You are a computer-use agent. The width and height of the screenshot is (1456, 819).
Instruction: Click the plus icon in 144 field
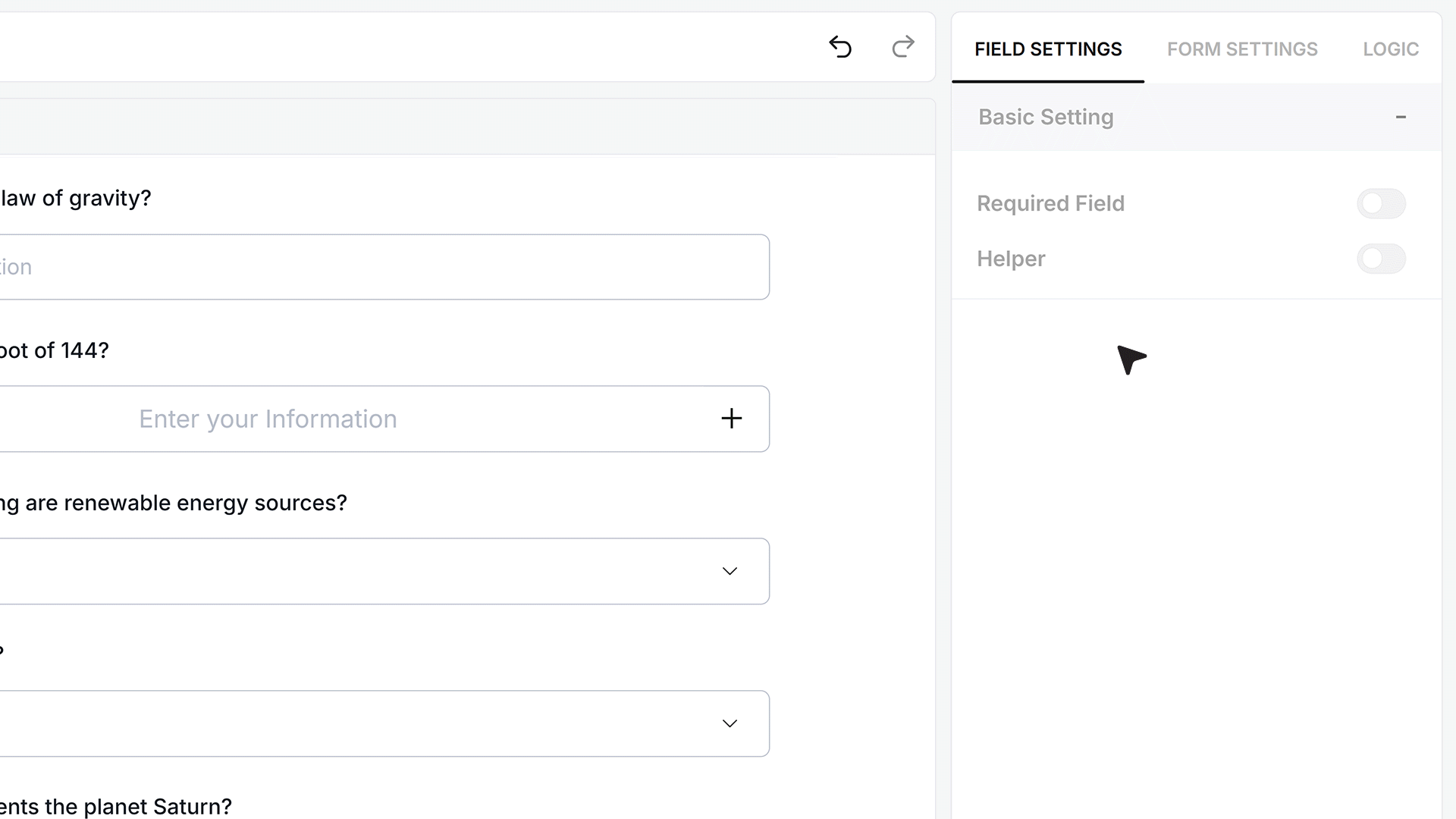(731, 419)
